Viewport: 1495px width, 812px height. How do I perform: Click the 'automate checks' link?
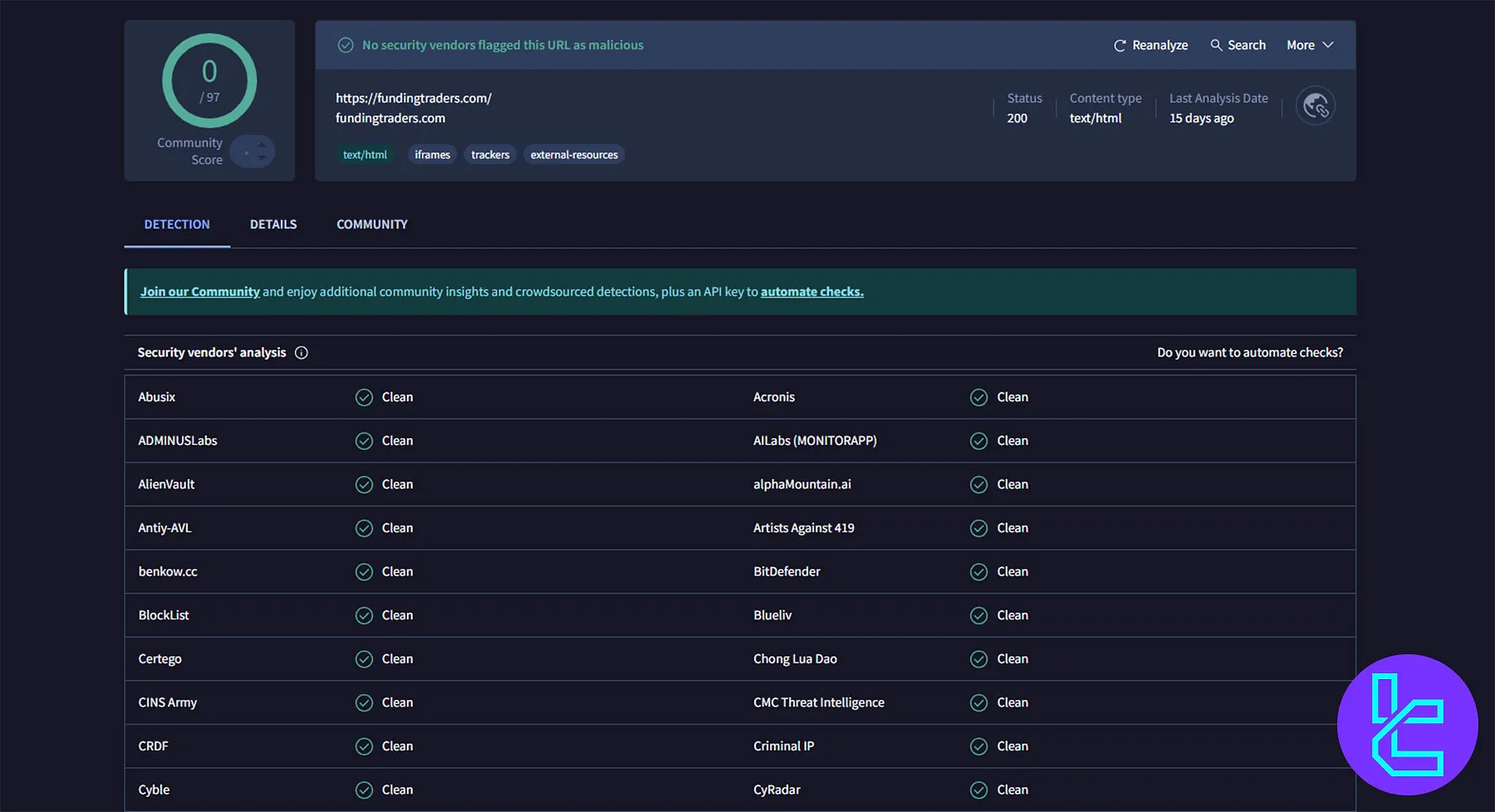[811, 291]
